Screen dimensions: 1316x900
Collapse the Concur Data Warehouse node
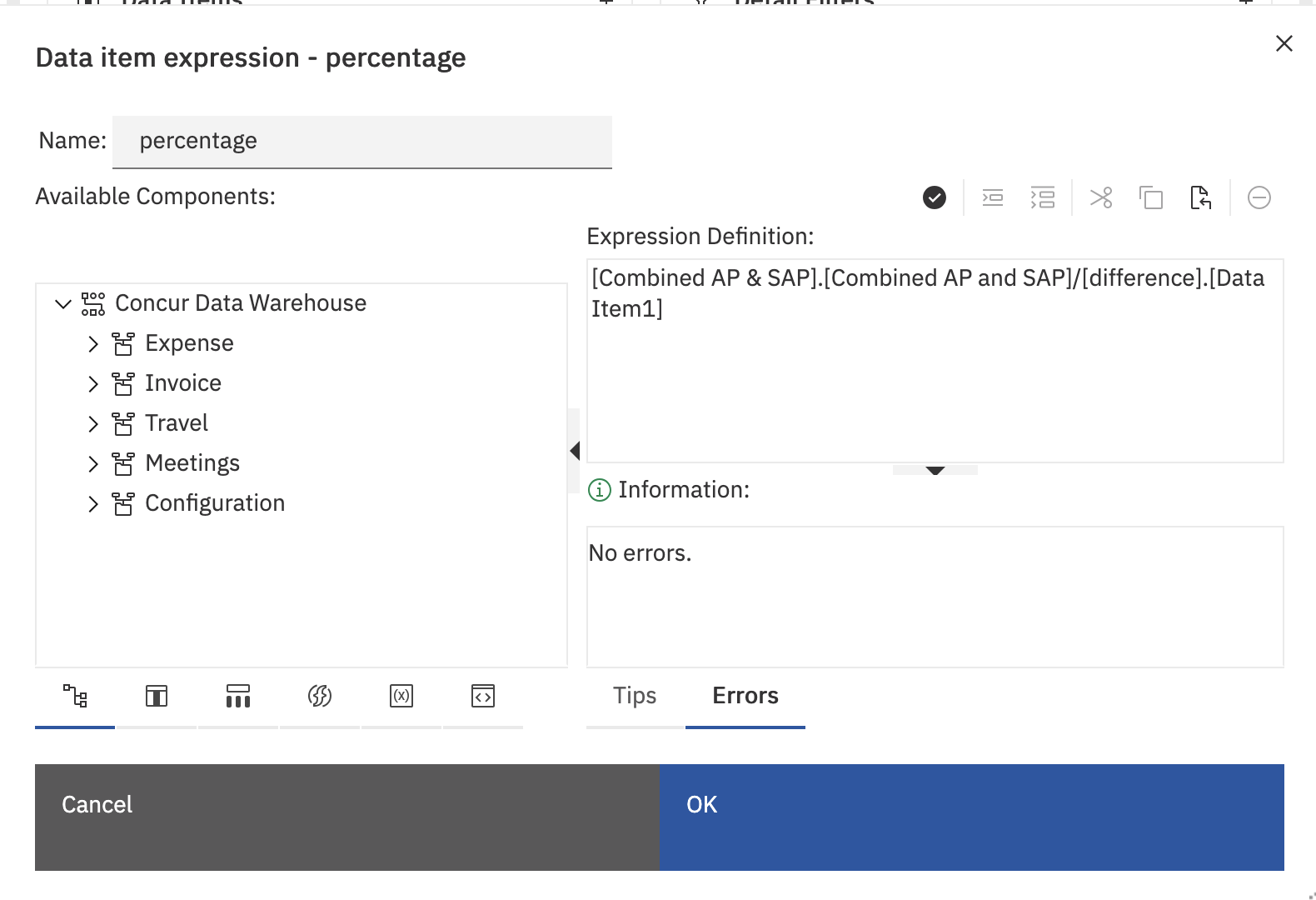pyautogui.click(x=63, y=304)
